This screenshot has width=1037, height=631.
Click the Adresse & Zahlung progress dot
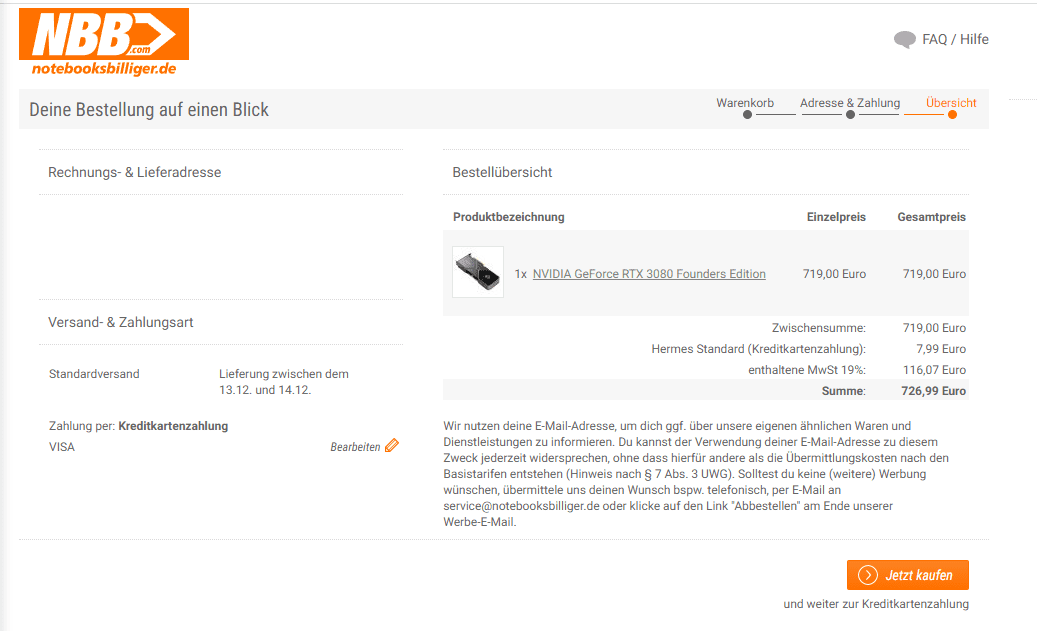pyautogui.click(x=850, y=114)
